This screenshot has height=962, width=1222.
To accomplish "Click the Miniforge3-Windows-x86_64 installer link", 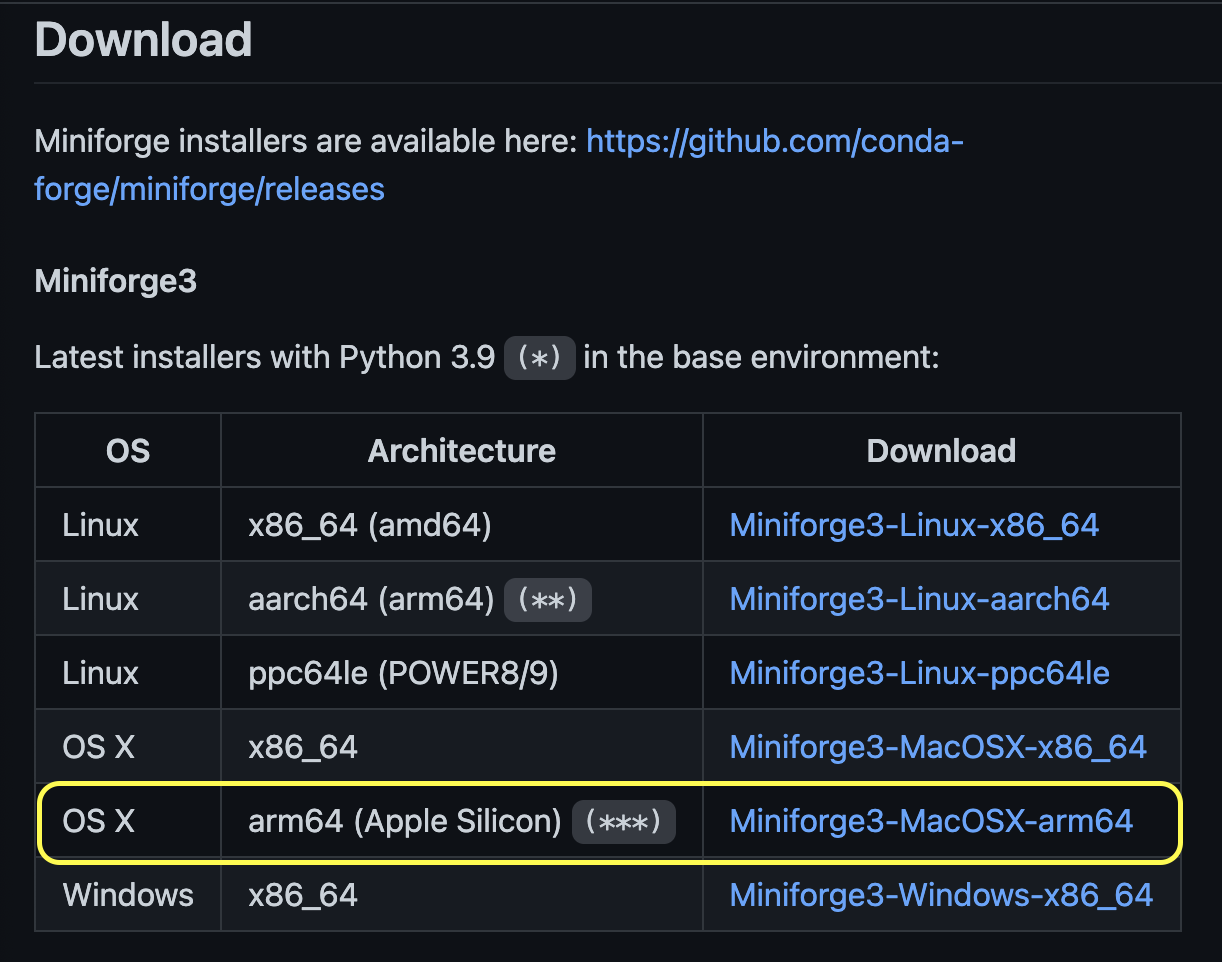I will tap(941, 894).
